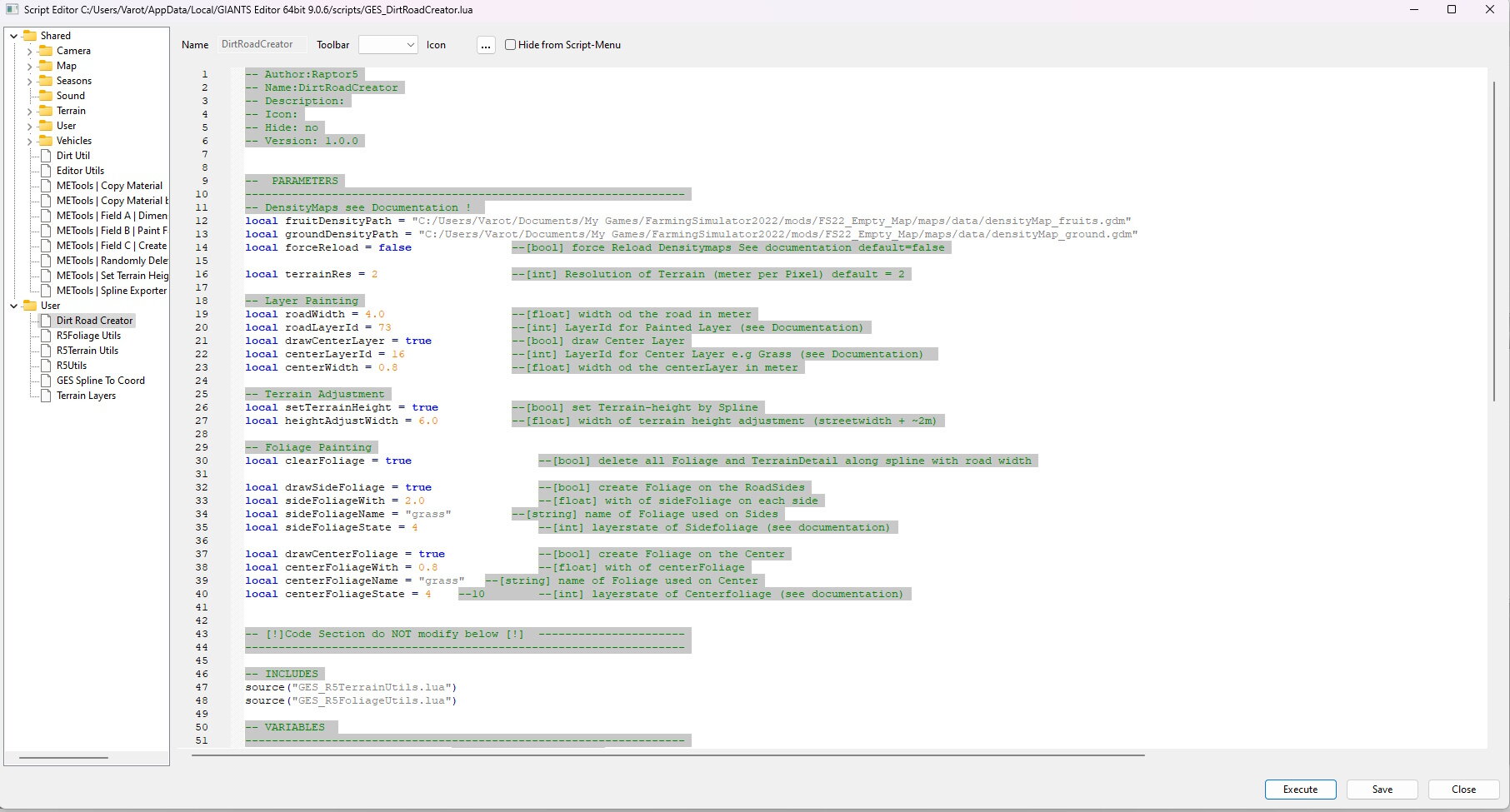
Task: Open the Toolbar dropdown
Action: coord(387,45)
